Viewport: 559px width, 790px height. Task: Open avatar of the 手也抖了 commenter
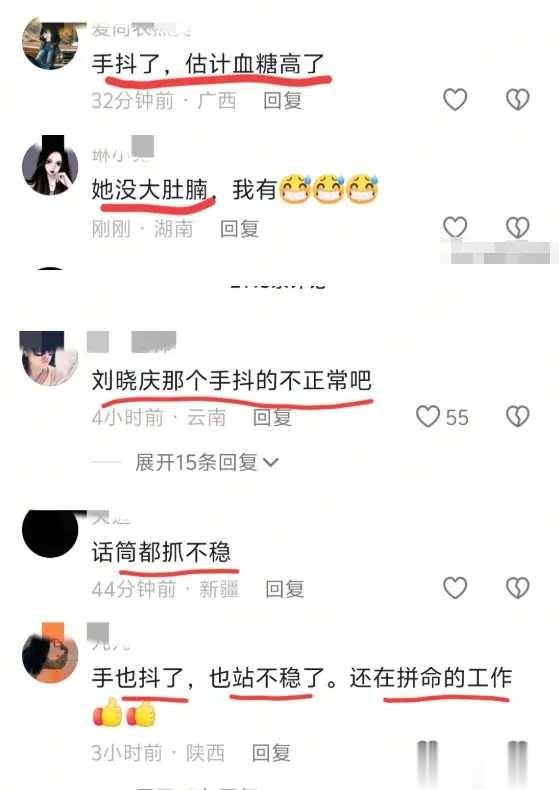pos(50,653)
